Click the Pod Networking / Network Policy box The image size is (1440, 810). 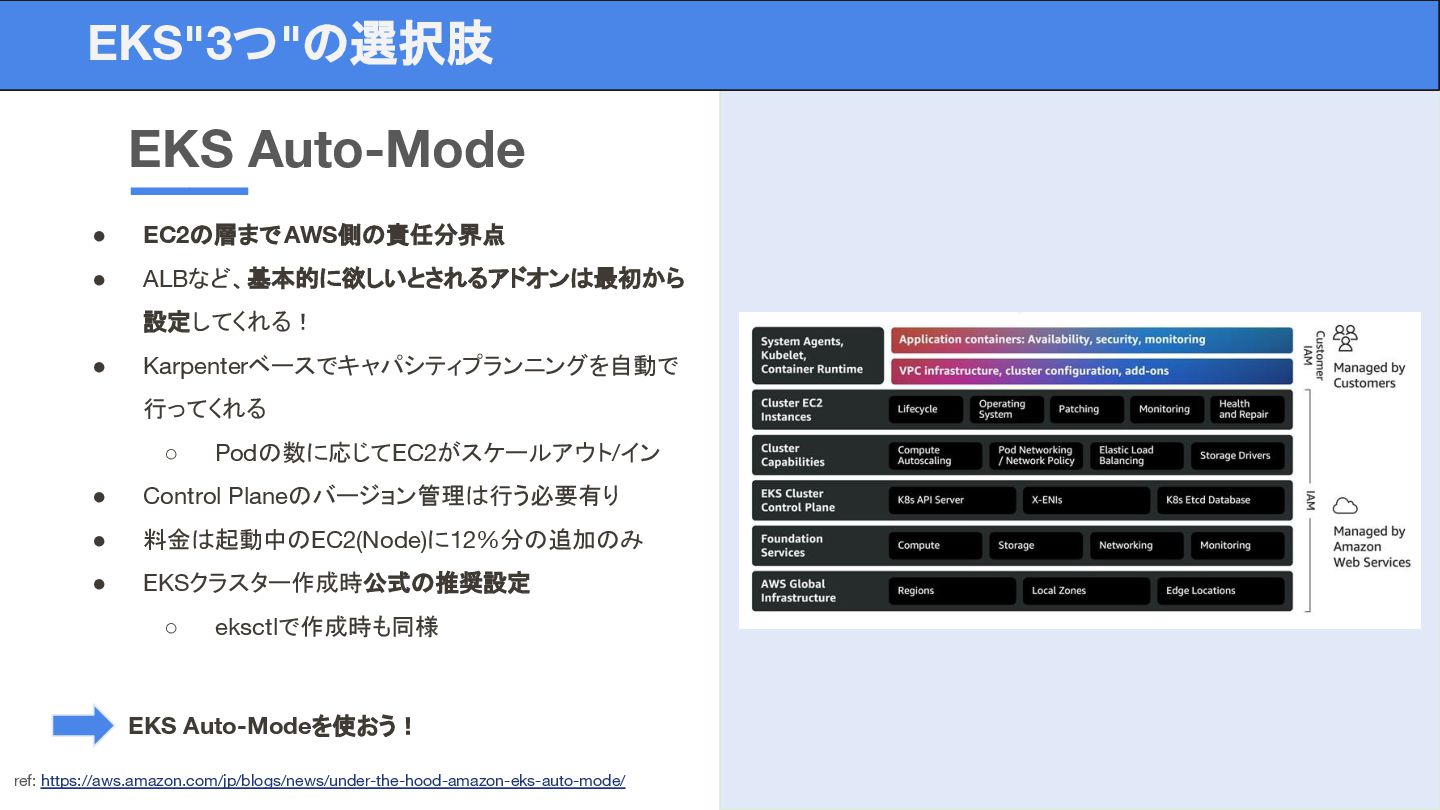pyautogui.click(x=1037, y=455)
